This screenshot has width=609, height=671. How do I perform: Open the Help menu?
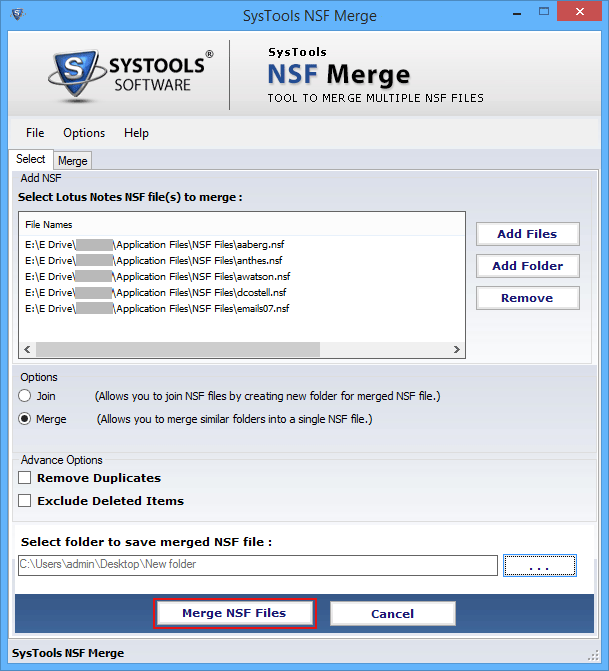coord(136,133)
